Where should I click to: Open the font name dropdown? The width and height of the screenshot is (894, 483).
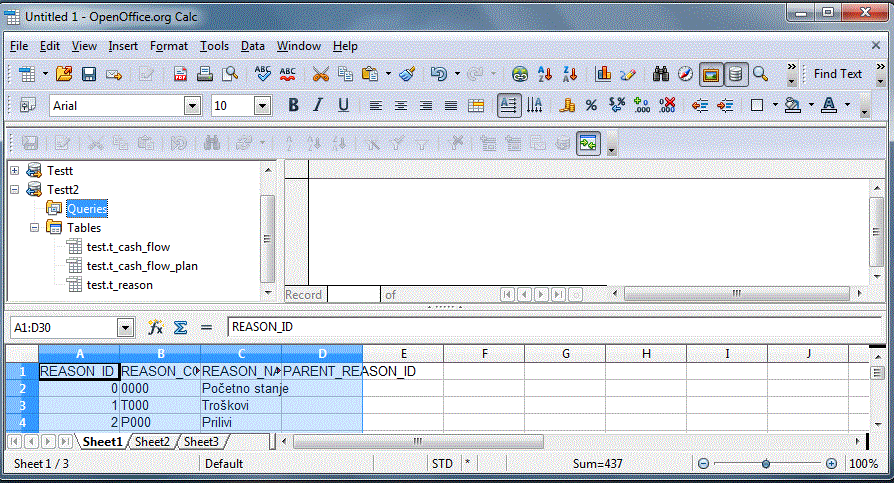(192, 105)
